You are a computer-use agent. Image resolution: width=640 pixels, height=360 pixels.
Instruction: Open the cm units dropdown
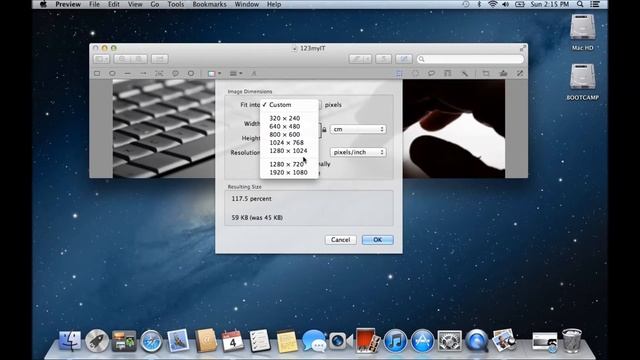tap(358, 129)
